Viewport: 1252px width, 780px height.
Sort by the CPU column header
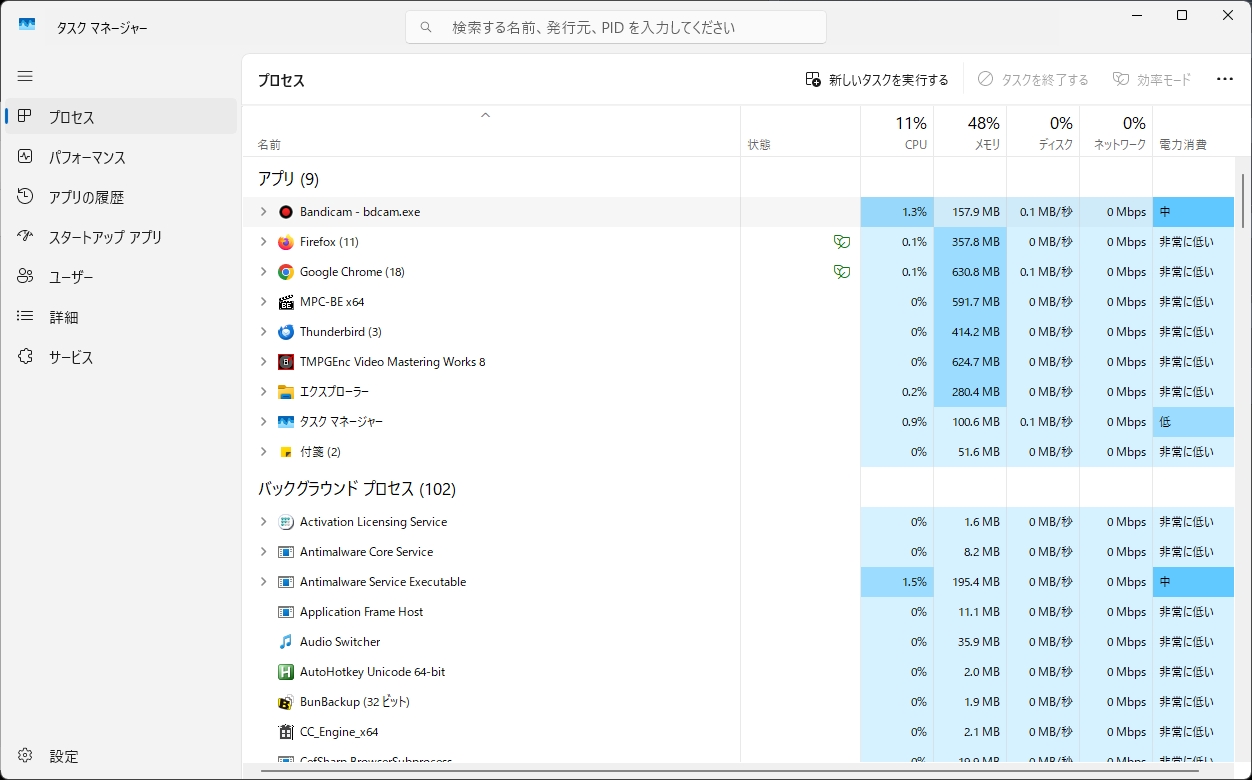point(897,132)
